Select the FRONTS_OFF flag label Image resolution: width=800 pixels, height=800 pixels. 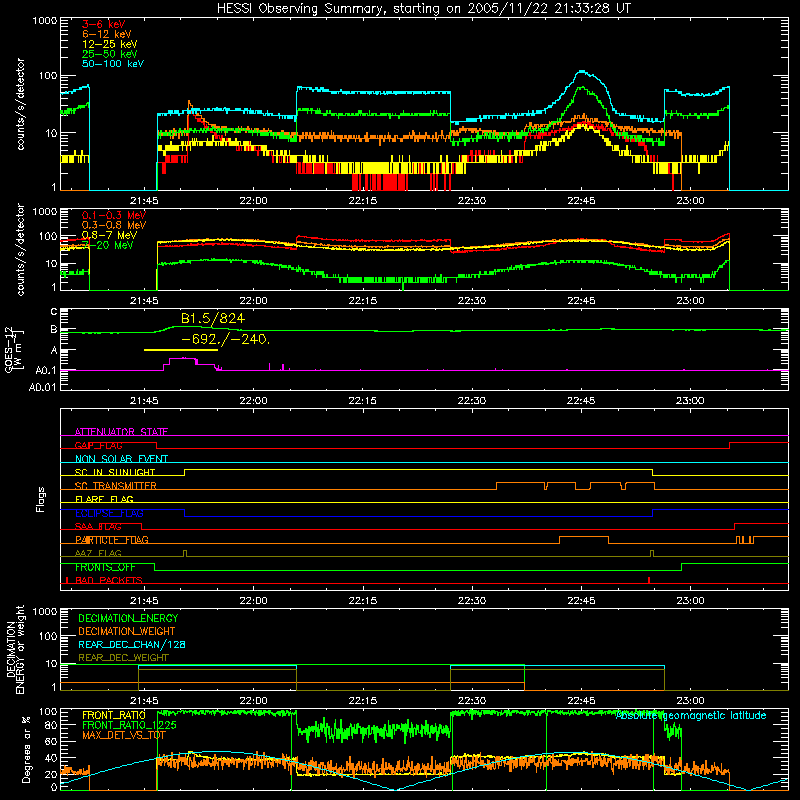pos(105,567)
